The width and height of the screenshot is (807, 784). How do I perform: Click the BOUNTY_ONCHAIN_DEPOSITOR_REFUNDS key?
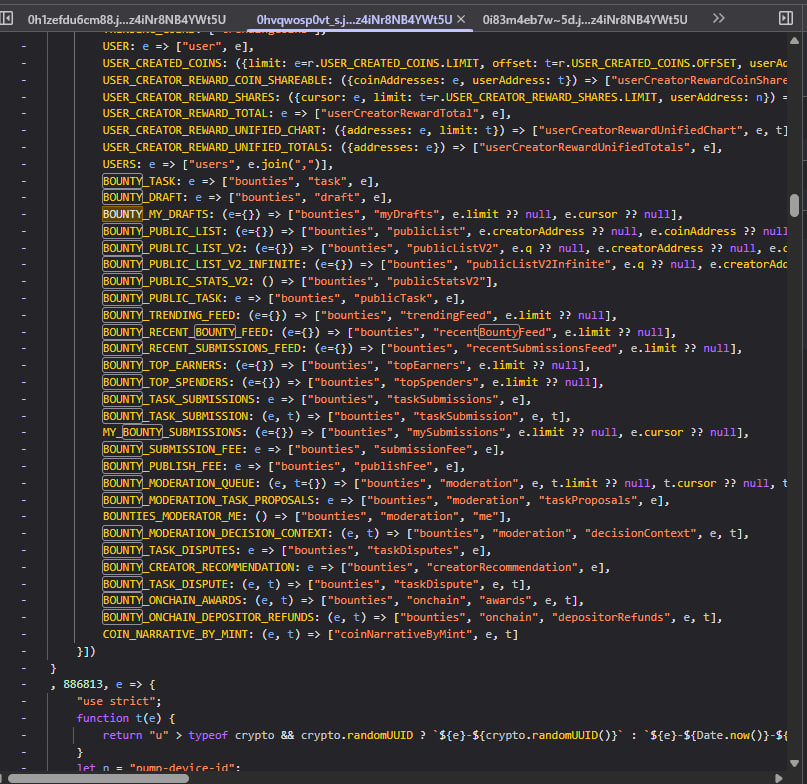point(210,617)
